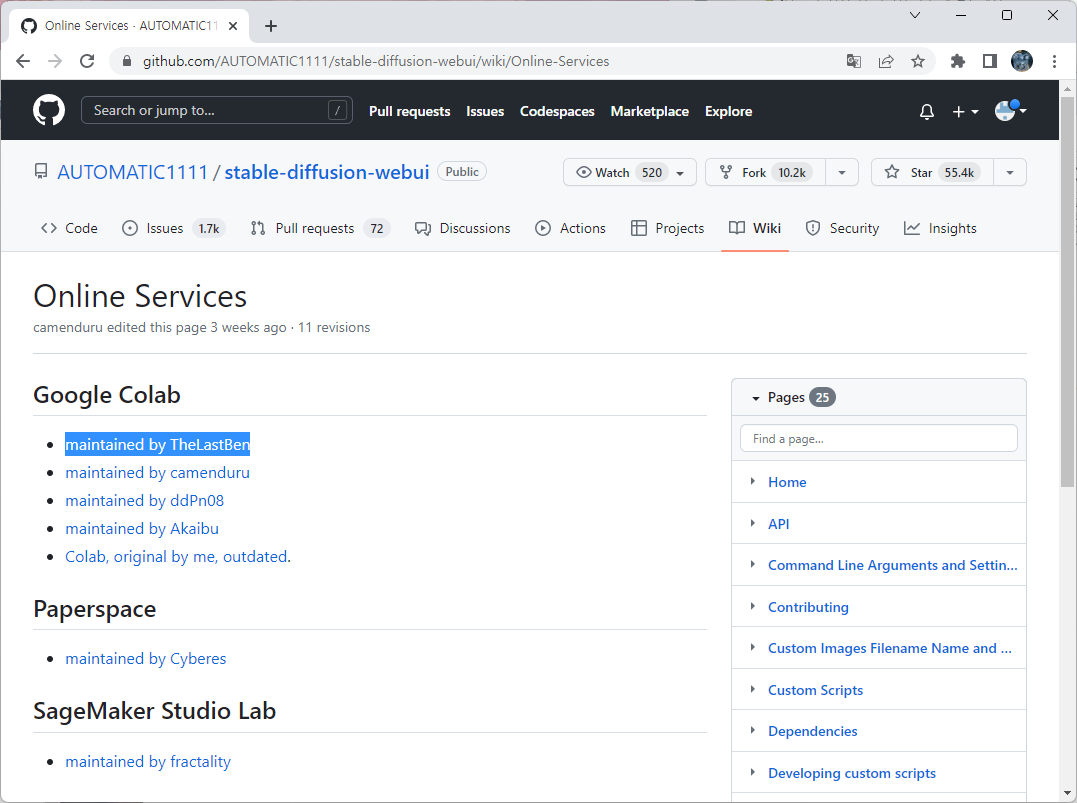Open GitHub notifications bell
The height and width of the screenshot is (803, 1077).
point(927,111)
